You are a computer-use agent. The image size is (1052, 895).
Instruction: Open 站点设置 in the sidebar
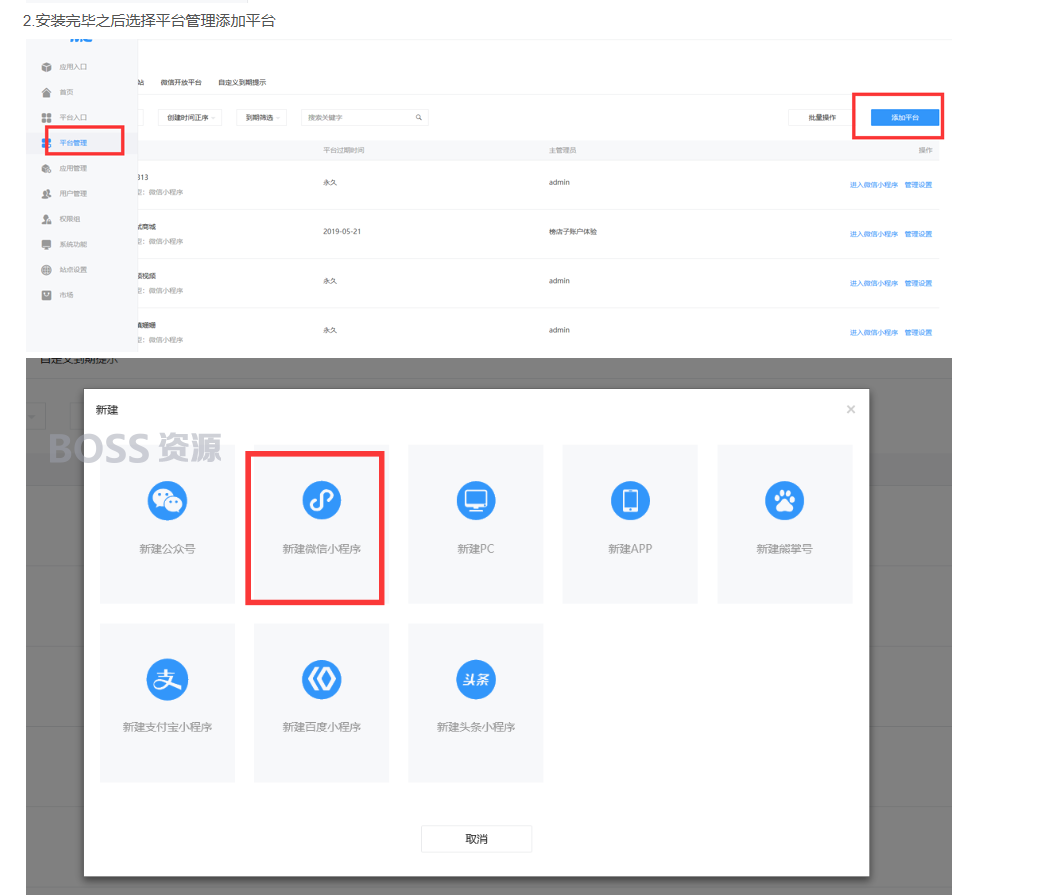[64, 270]
